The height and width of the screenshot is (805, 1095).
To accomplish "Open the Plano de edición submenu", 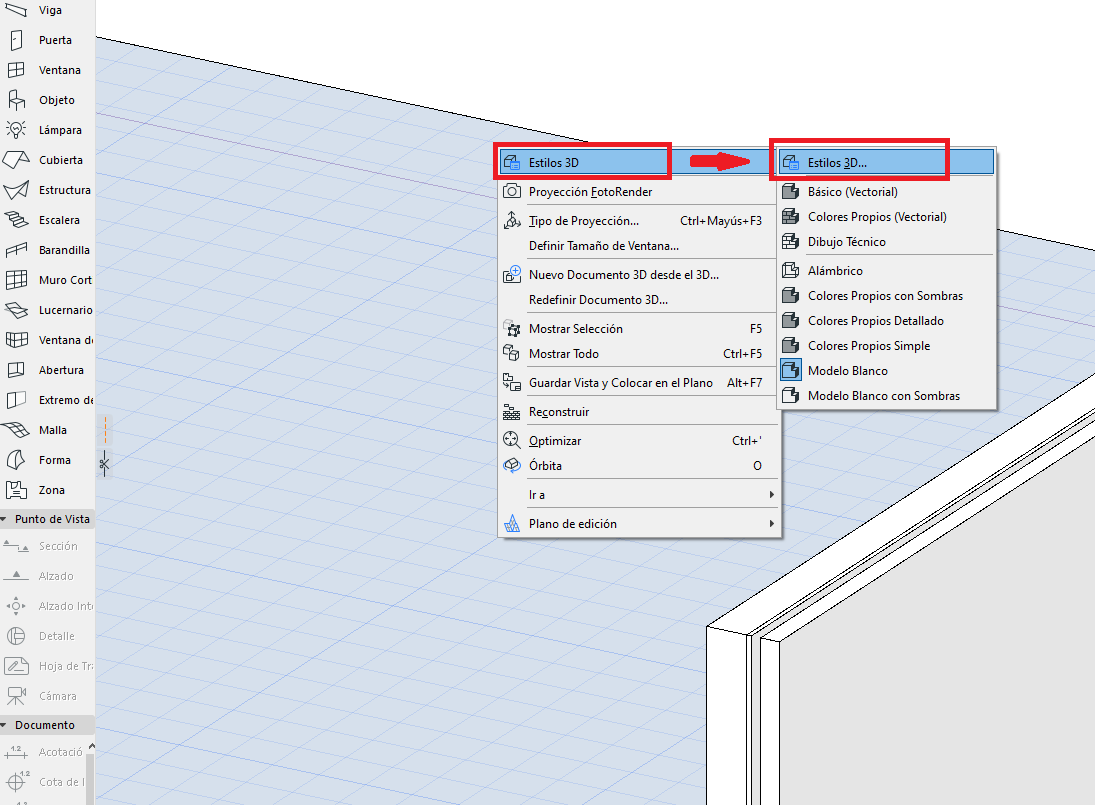I will coord(638,524).
